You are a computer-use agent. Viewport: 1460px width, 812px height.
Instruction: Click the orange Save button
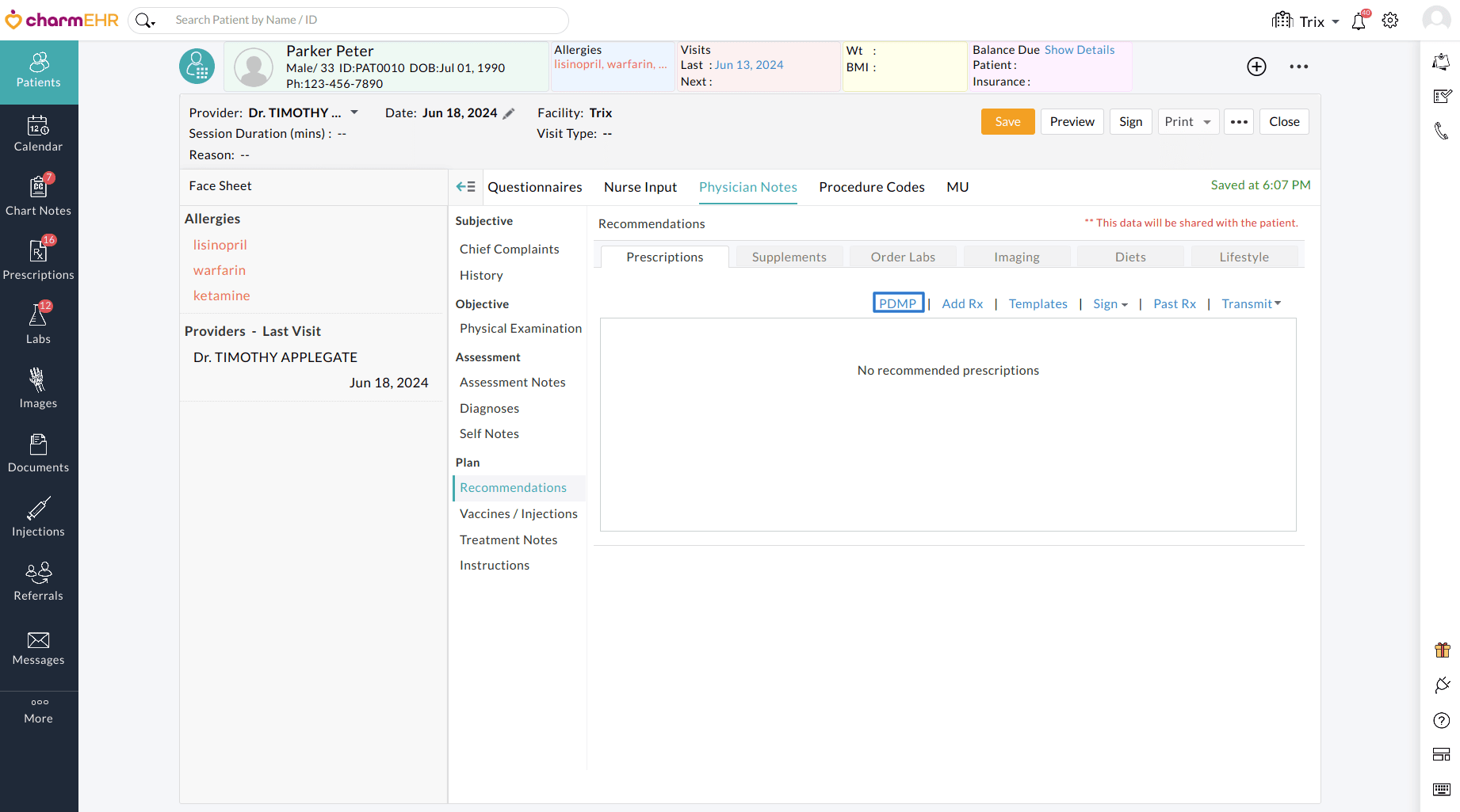(1007, 122)
